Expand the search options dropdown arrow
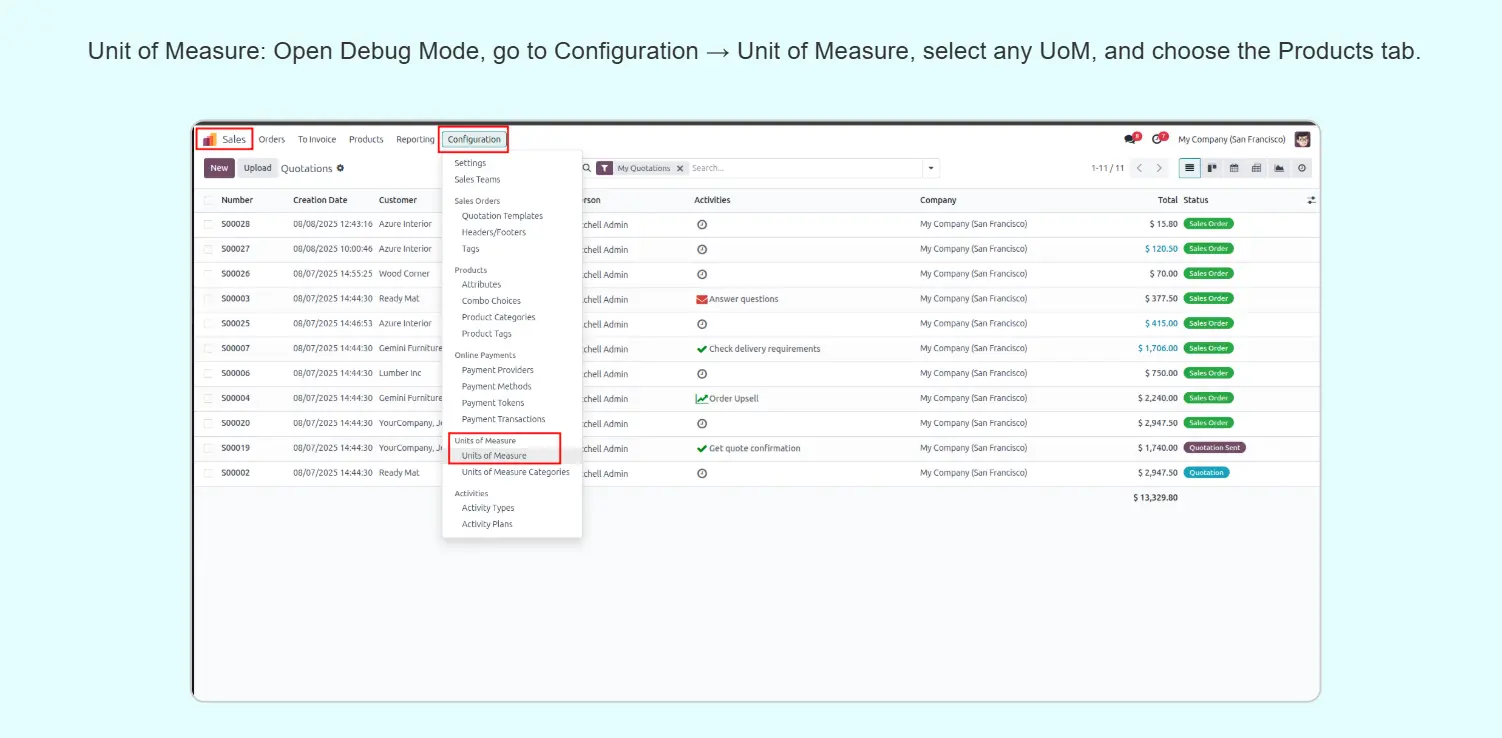This screenshot has width=1502, height=738. click(x=931, y=168)
